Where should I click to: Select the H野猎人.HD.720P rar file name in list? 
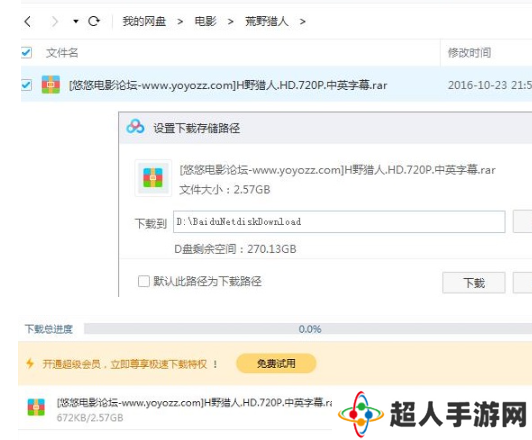[x=228, y=85]
